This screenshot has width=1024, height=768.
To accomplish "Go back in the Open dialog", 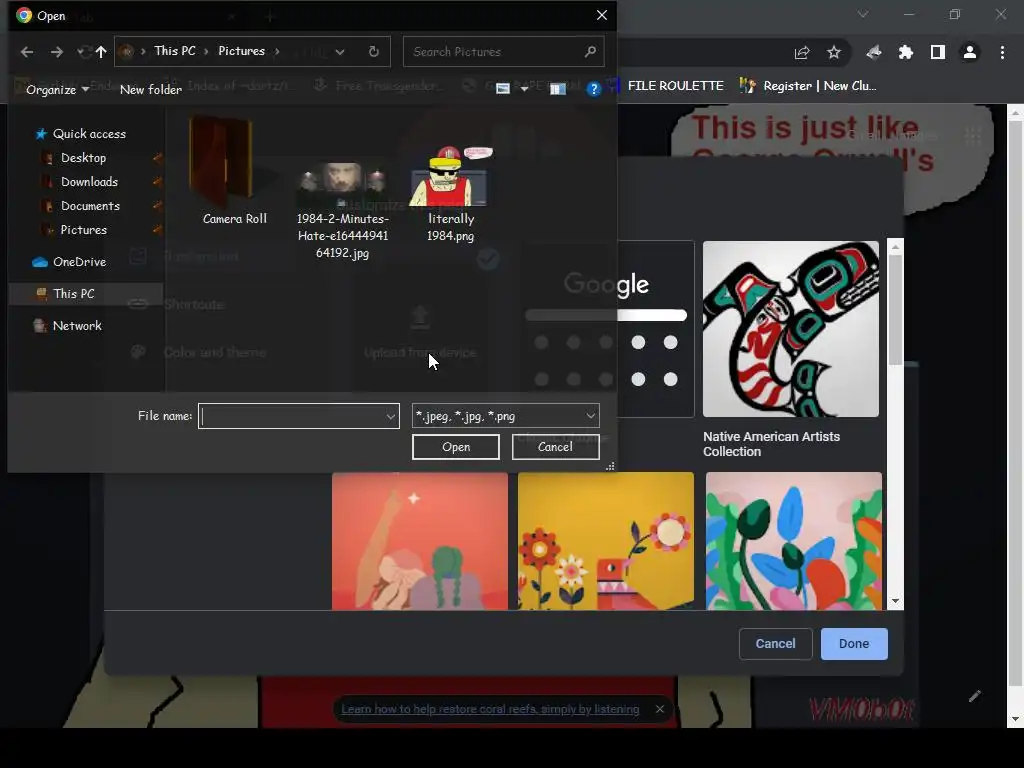I will tap(27, 52).
